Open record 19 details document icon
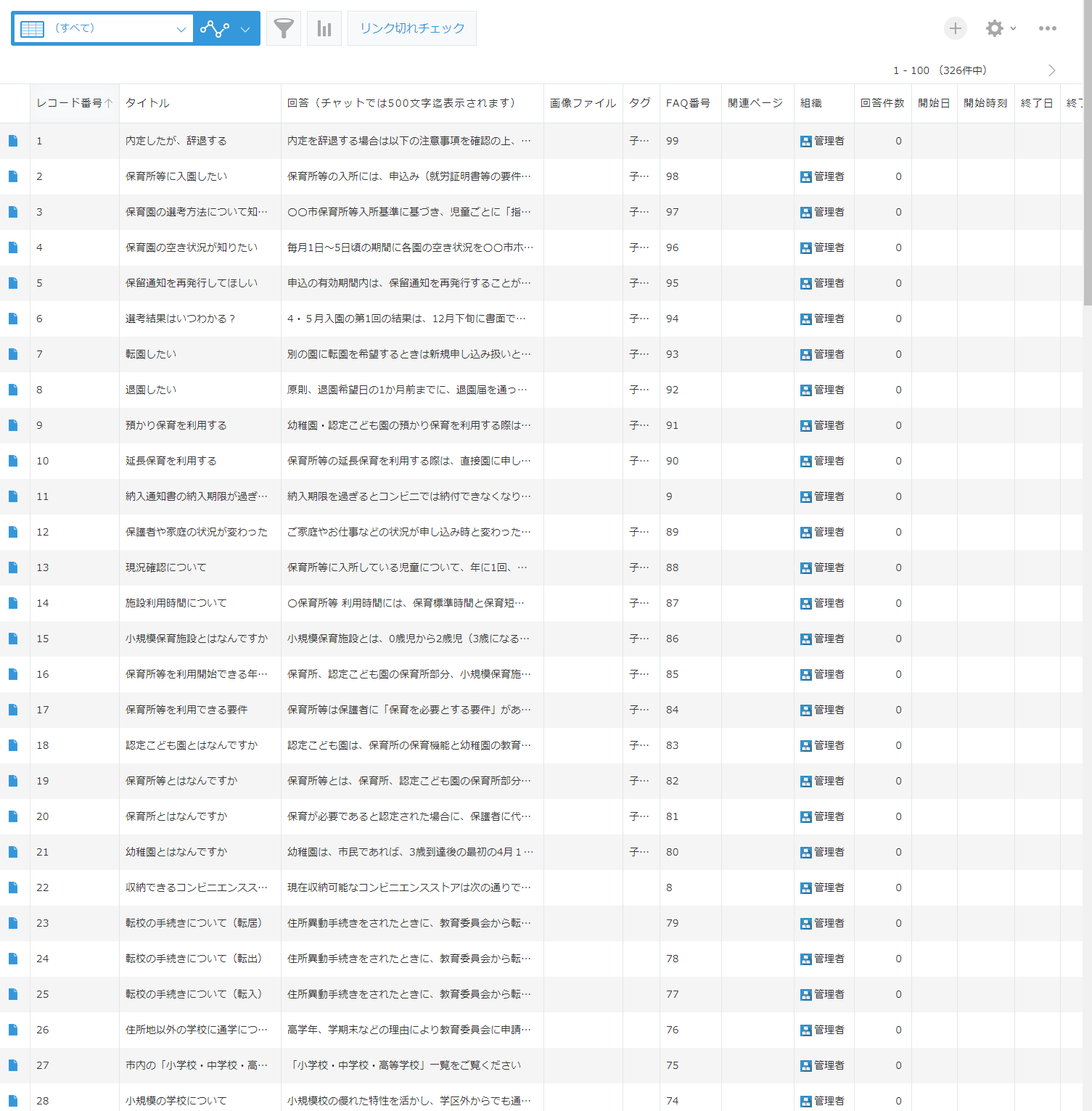Viewport: 1092px width, 1111px height. click(13, 781)
